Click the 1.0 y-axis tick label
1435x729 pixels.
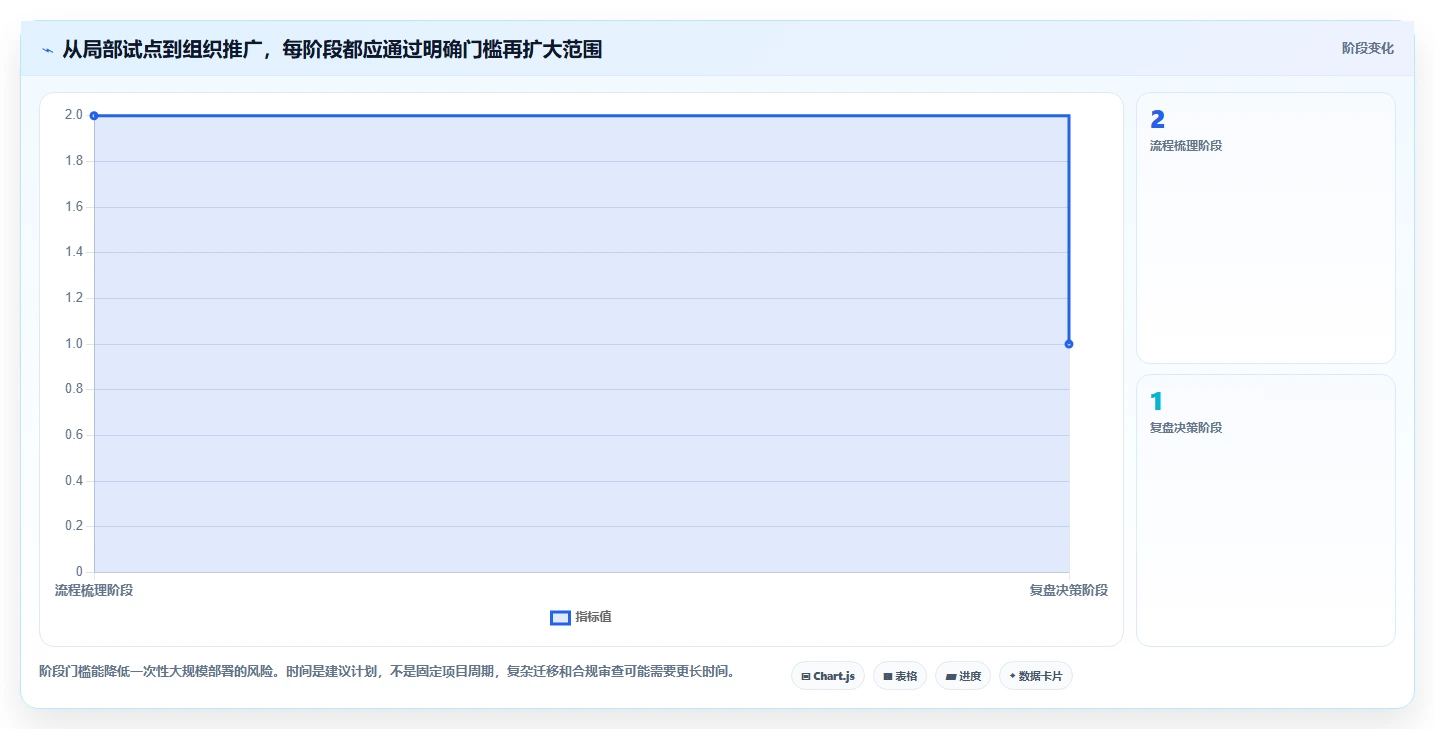(x=74, y=344)
